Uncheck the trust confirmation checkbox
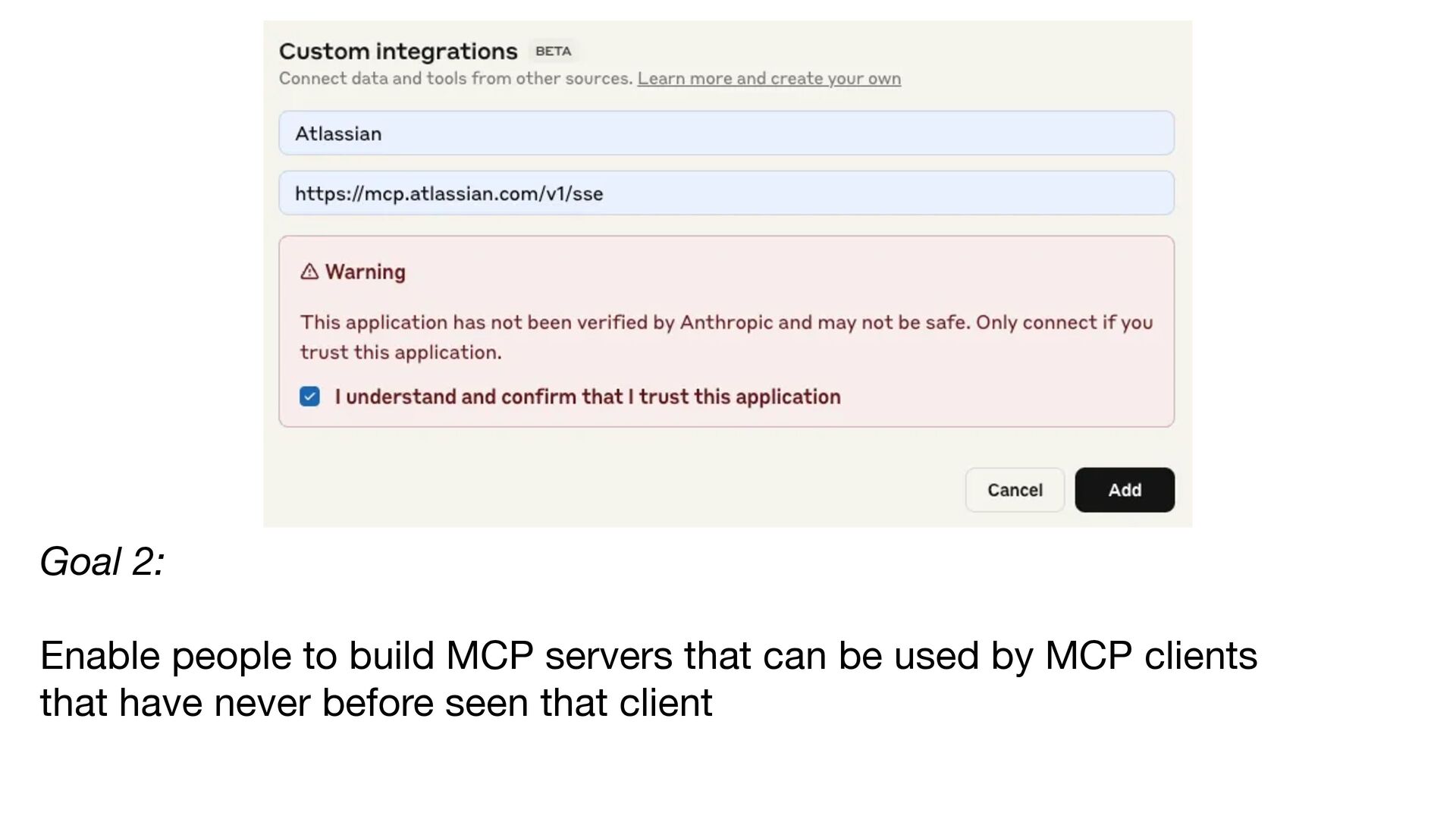Image resolution: width=1456 pixels, height=819 pixels. point(309,397)
